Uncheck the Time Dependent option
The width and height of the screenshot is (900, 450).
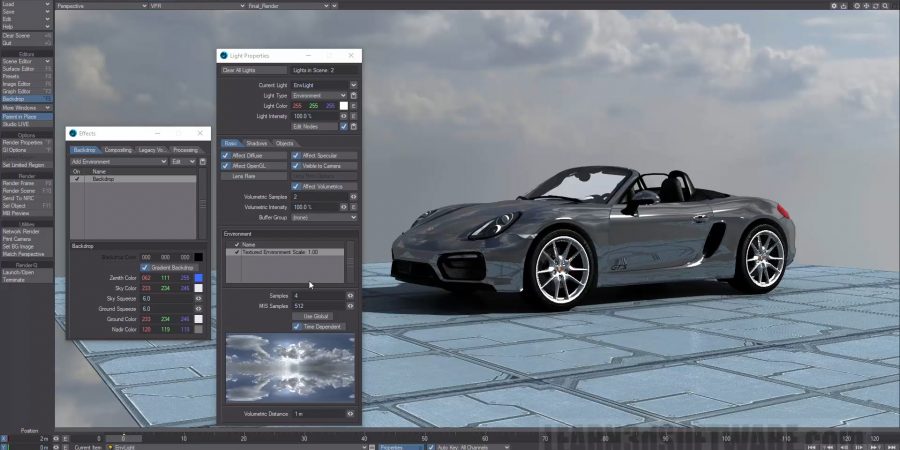tap(296, 326)
